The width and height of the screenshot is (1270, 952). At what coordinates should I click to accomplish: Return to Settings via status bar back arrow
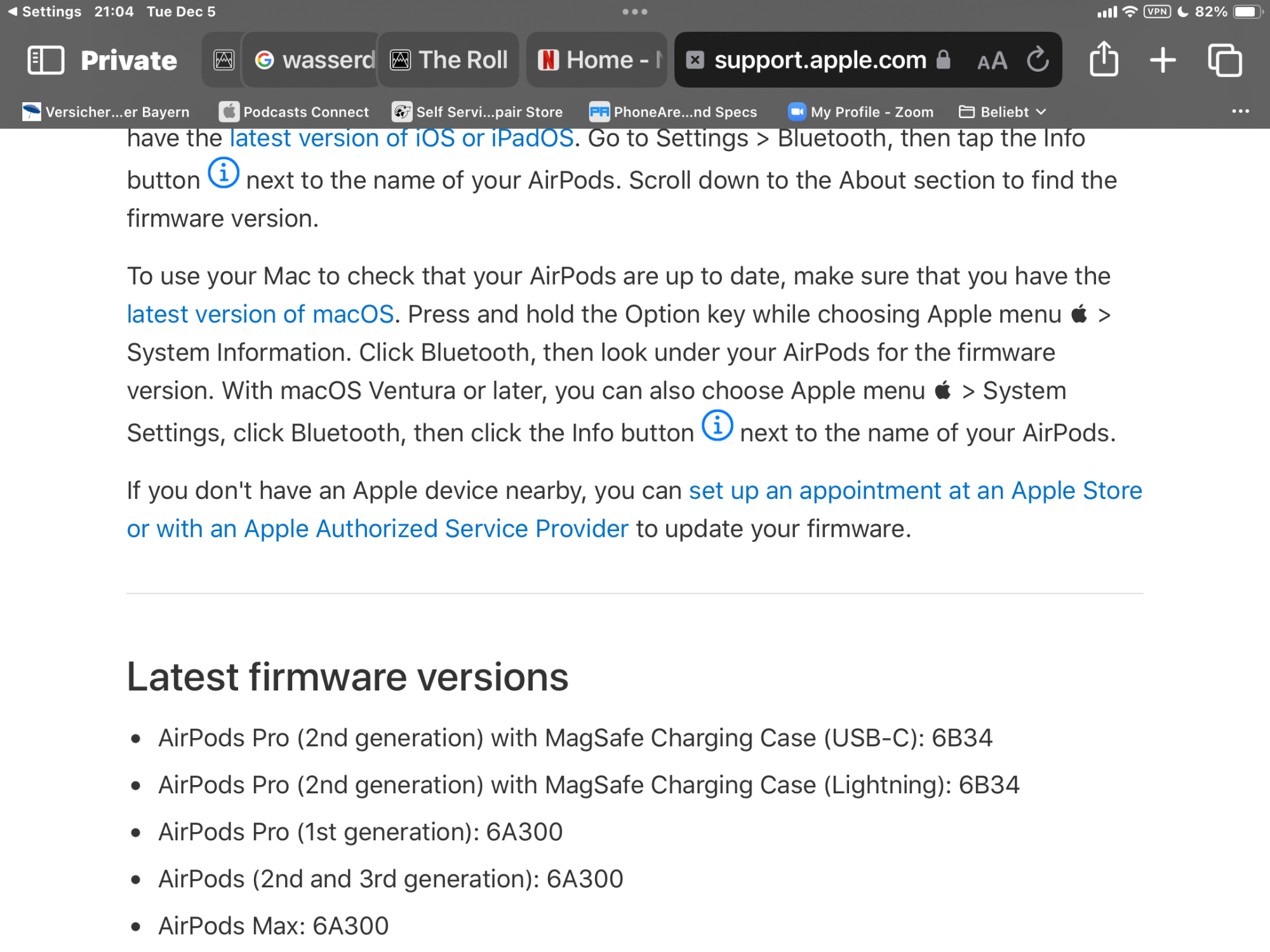coord(44,11)
